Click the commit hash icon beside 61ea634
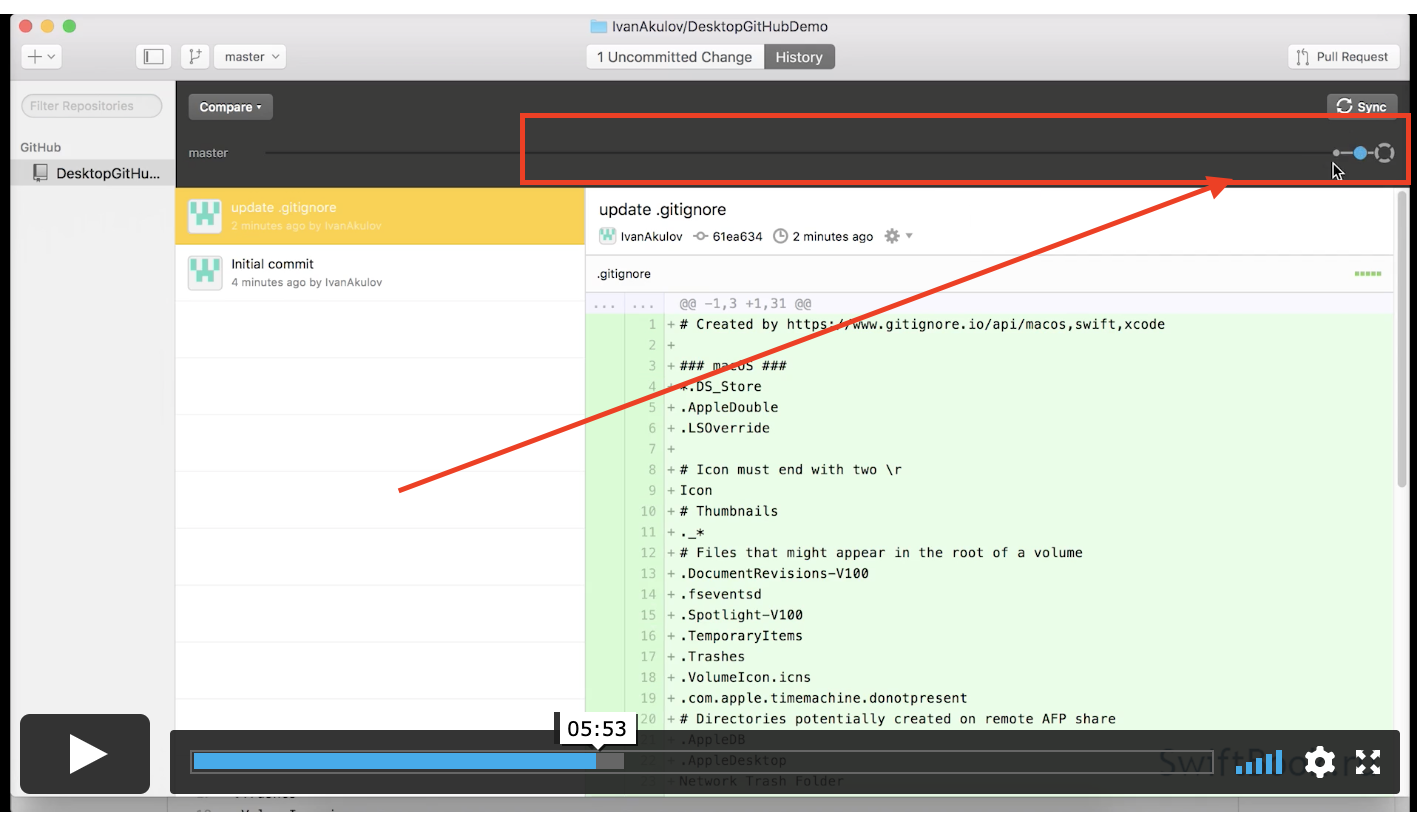 click(x=701, y=237)
